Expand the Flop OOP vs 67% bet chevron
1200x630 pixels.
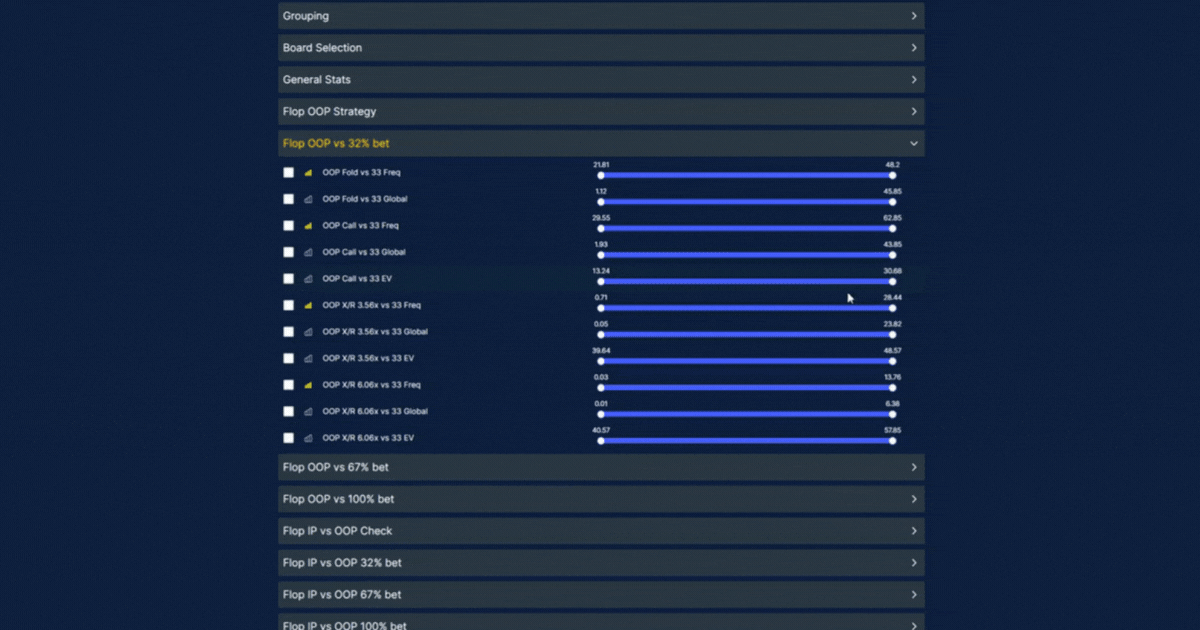pyautogui.click(x=913, y=467)
